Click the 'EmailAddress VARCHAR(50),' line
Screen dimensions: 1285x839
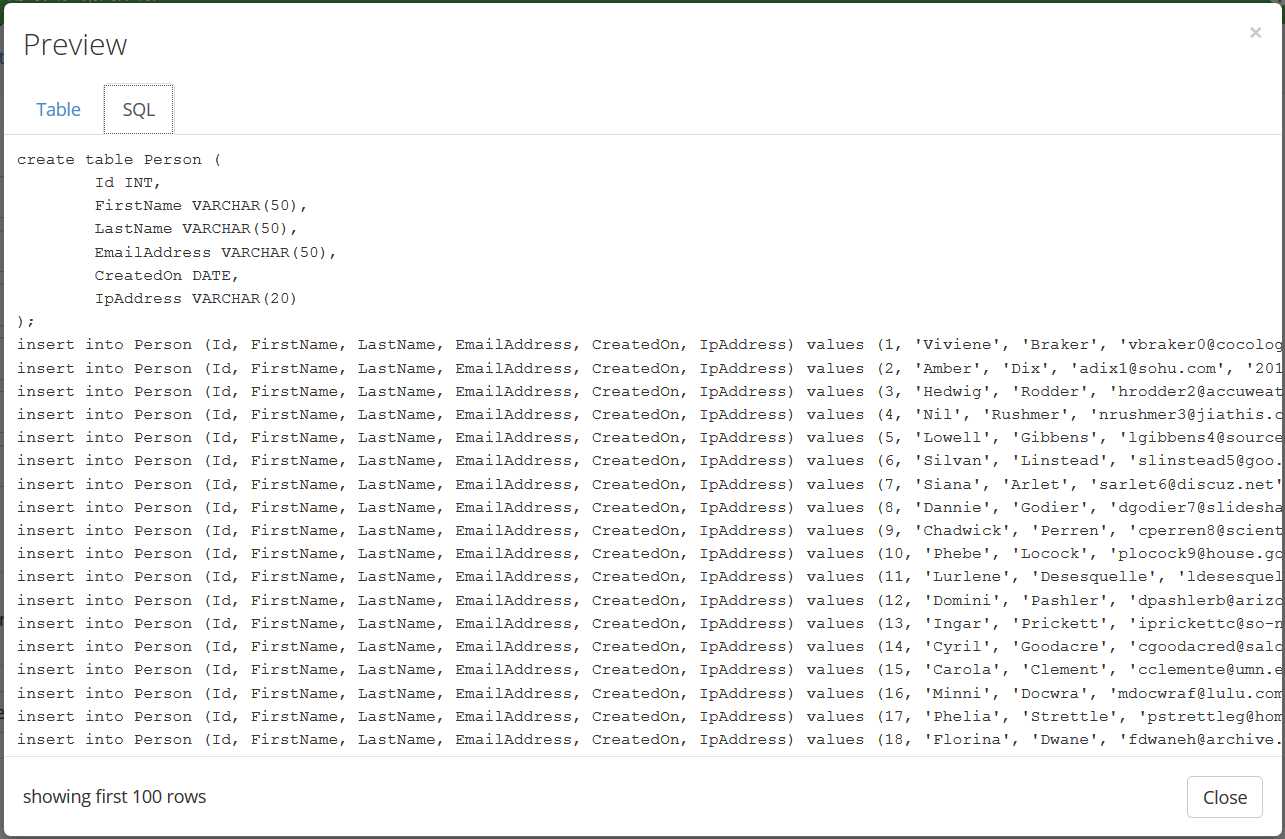pyautogui.click(x=216, y=253)
